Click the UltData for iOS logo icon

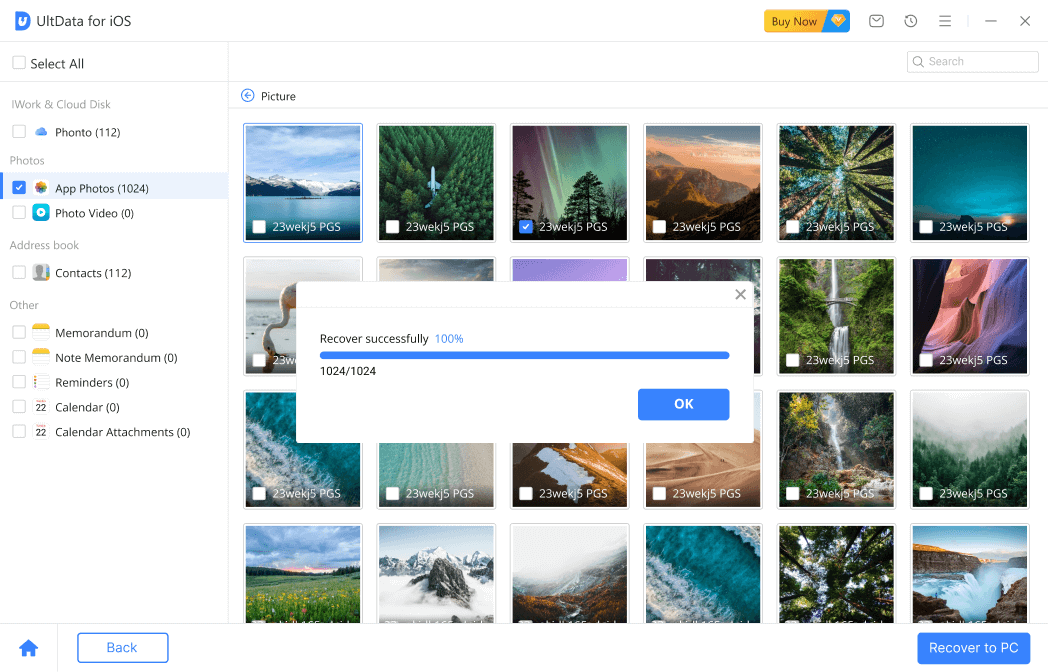click(21, 20)
